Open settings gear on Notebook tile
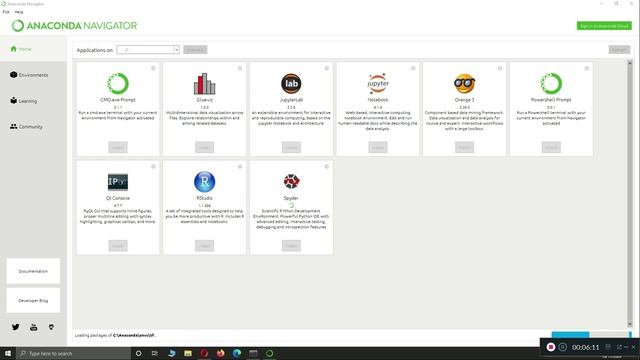 coord(413,68)
